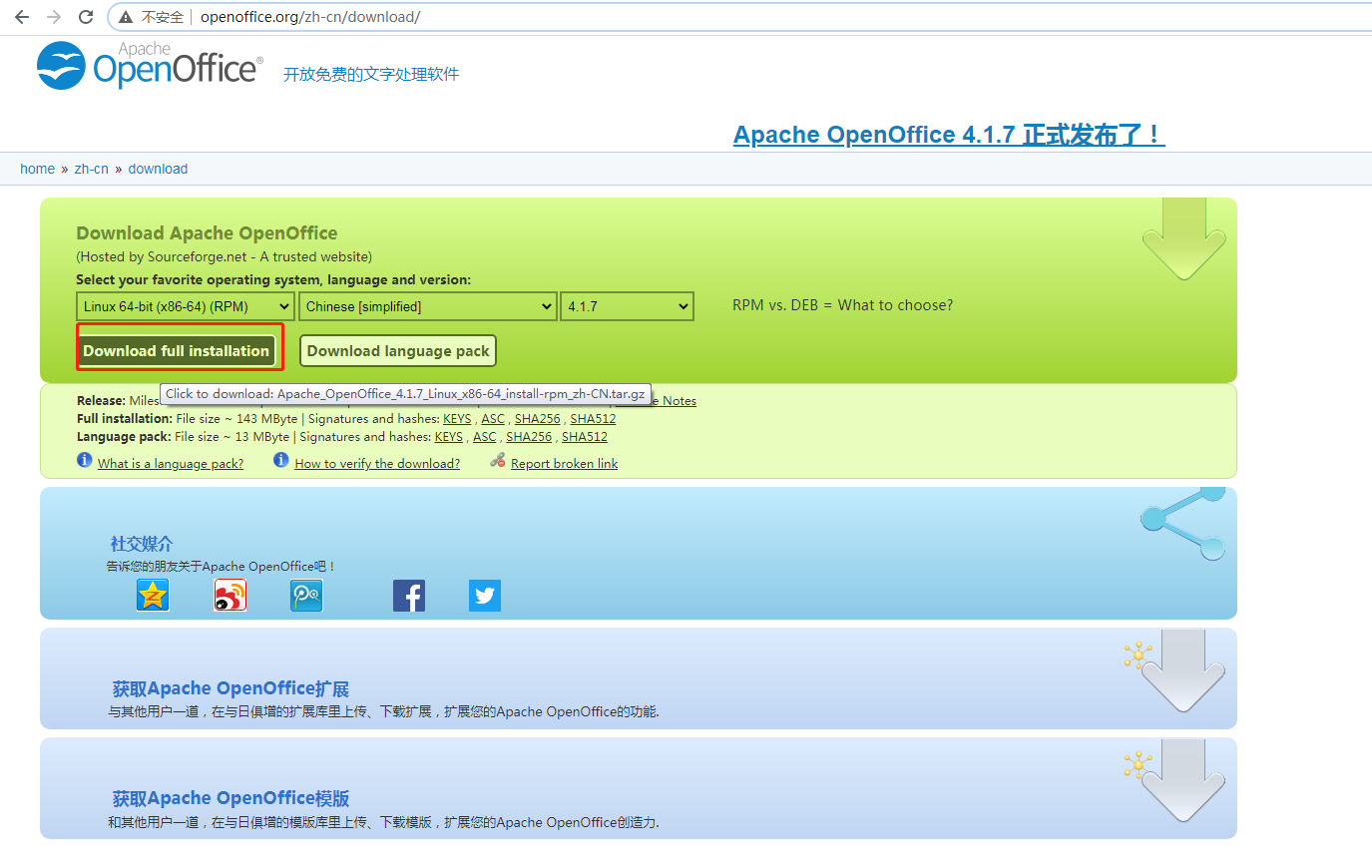
Task: Open the Chinese [simplified] language dropdown
Action: (428, 306)
